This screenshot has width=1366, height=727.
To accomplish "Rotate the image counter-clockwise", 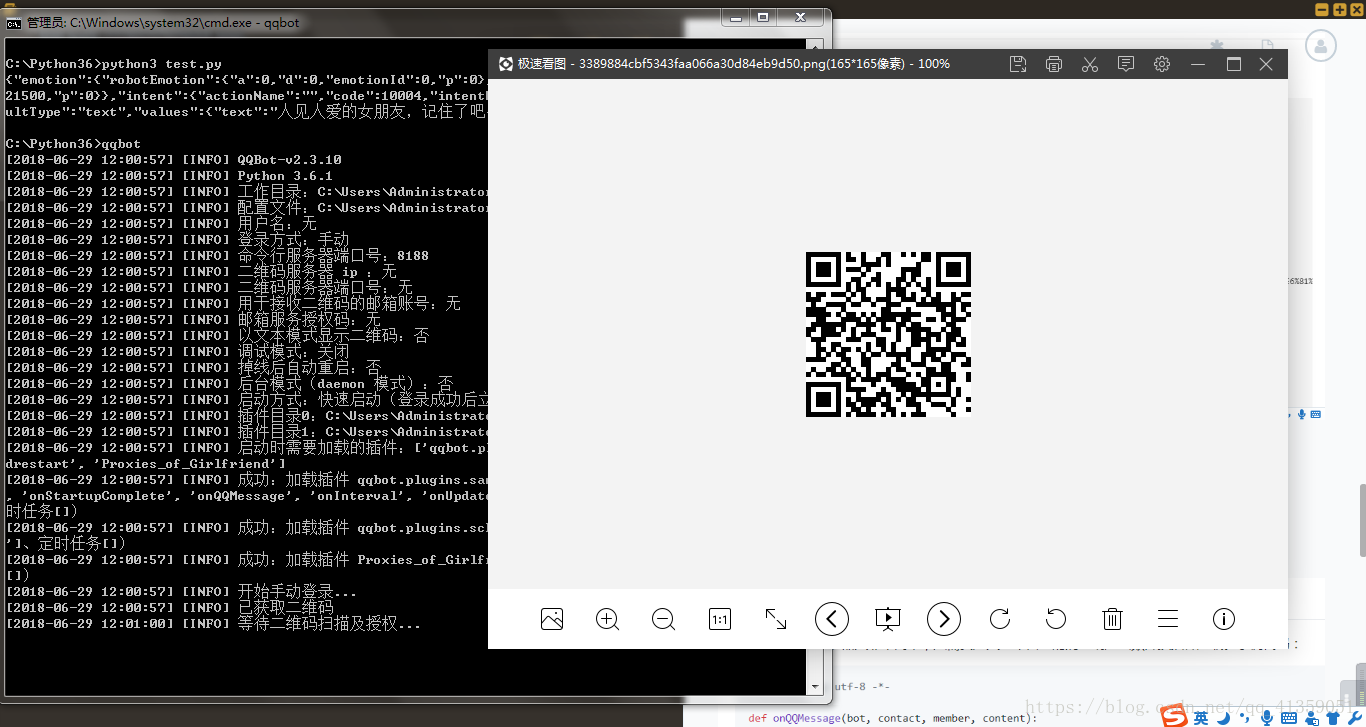I will pyautogui.click(x=1056, y=619).
